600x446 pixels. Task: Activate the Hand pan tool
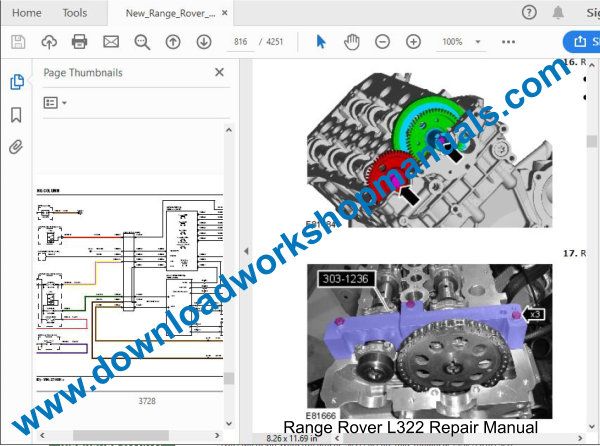pos(352,42)
